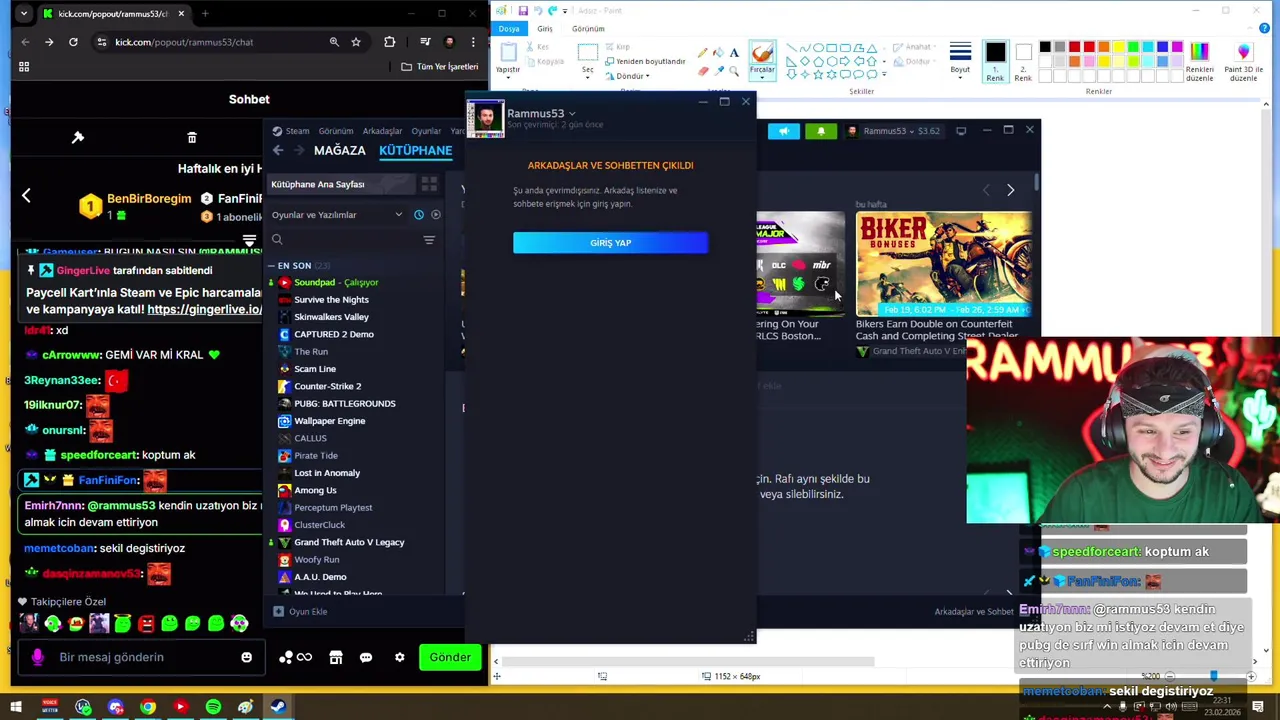Open the Döndür rotate dropdown in Paint
This screenshot has width=1280, height=720.
coord(631,76)
